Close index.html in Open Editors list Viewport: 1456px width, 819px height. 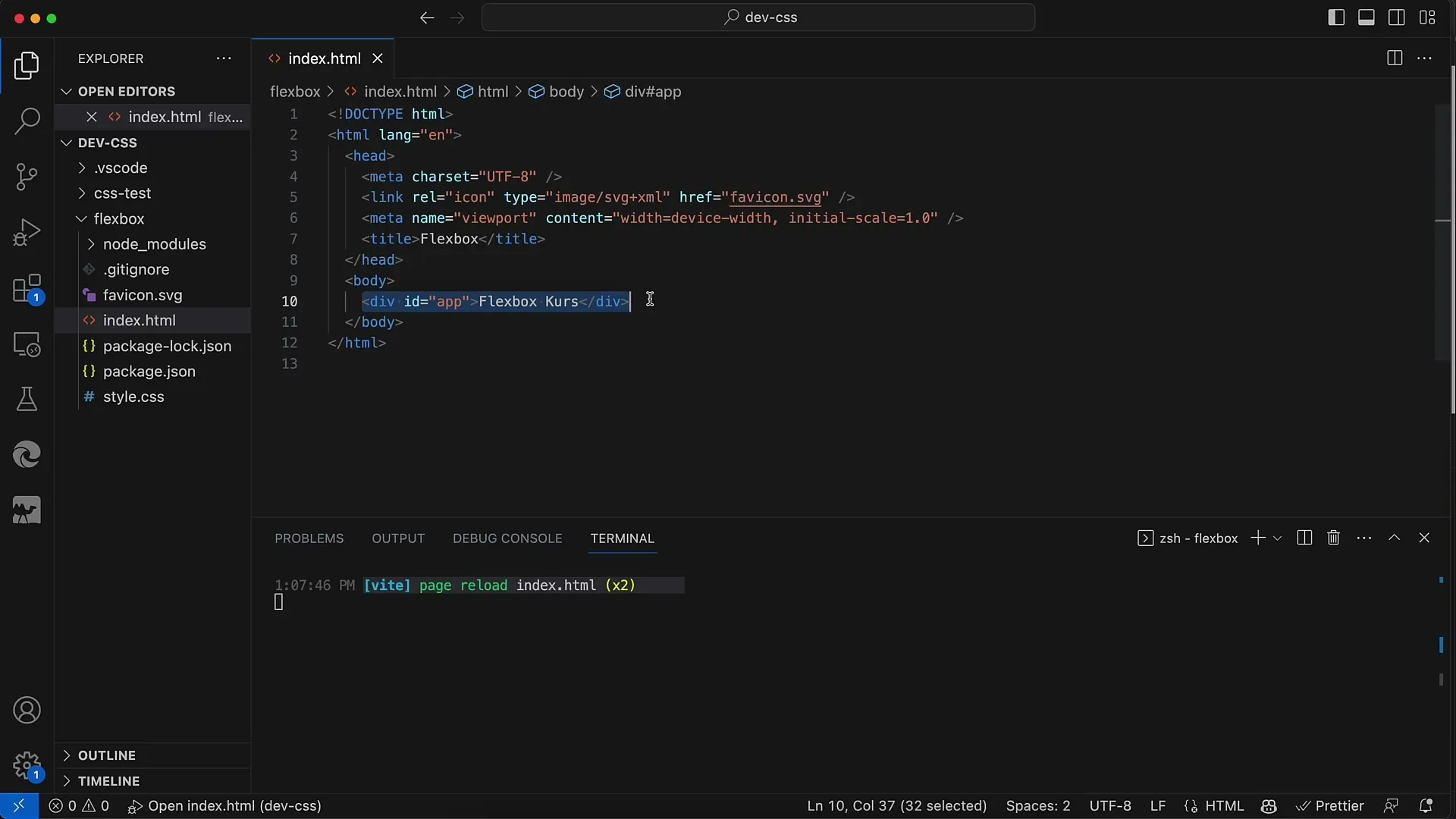click(92, 117)
